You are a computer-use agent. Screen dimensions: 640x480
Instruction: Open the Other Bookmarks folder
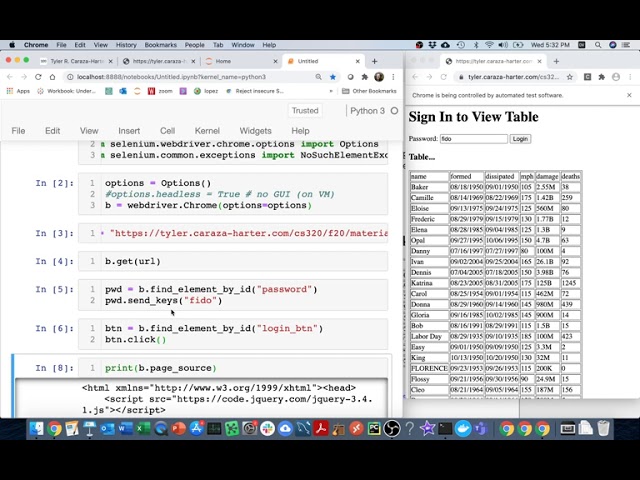369,91
